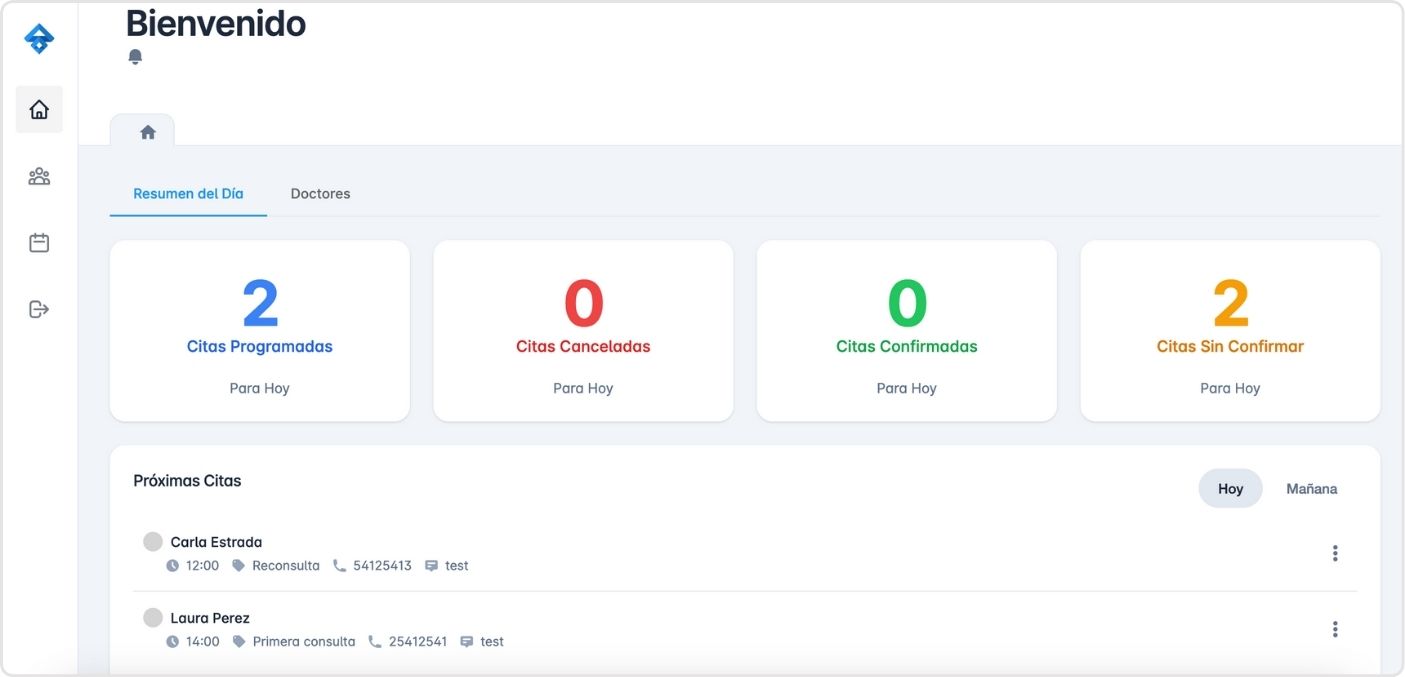Image resolution: width=1405 pixels, height=677 pixels.
Task: Click the blue app logo icon
Action: click(x=39, y=39)
